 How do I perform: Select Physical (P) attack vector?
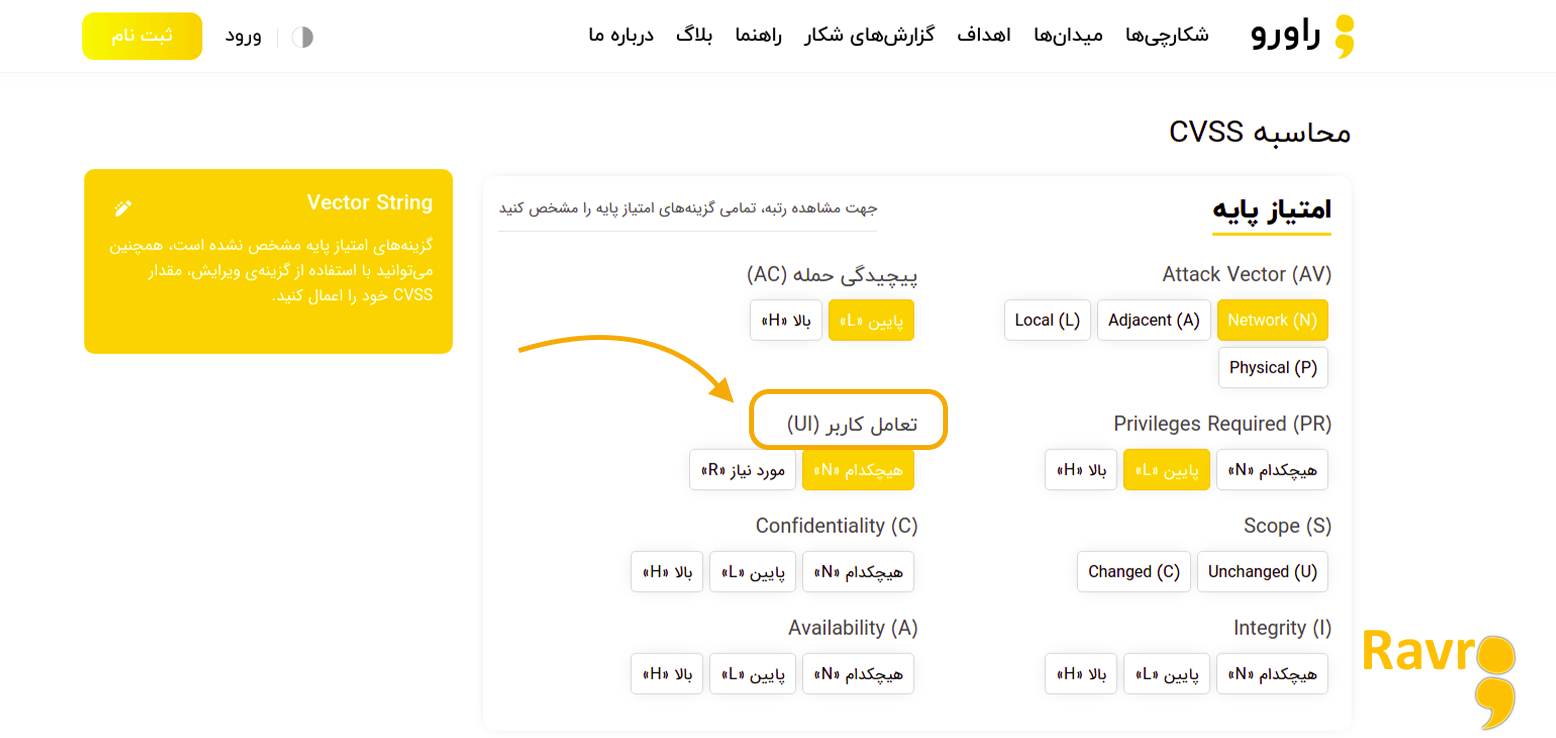coord(1273,367)
